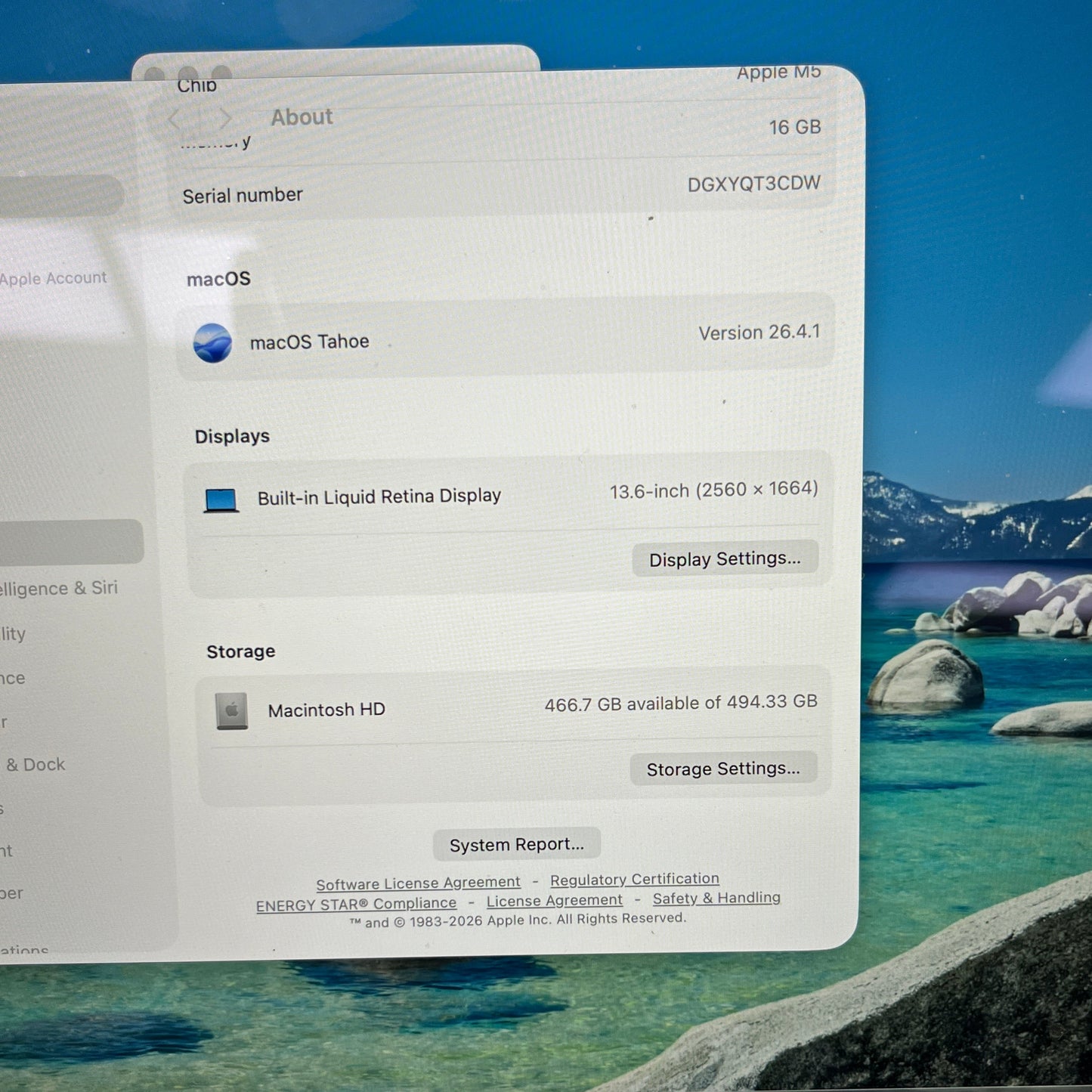The height and width of the screenshot is (1092, 1092).
Task: Click the Displays section heading
Action: click(x=232, y=436)
